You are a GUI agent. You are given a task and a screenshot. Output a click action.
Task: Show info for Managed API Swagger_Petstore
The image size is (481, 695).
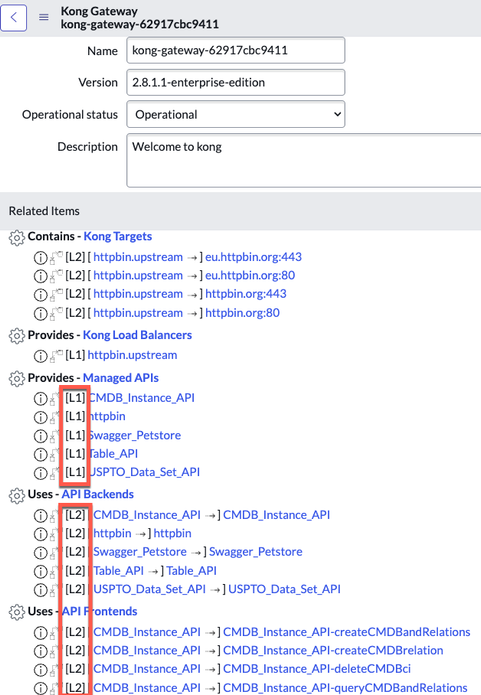tap(40, 436)
